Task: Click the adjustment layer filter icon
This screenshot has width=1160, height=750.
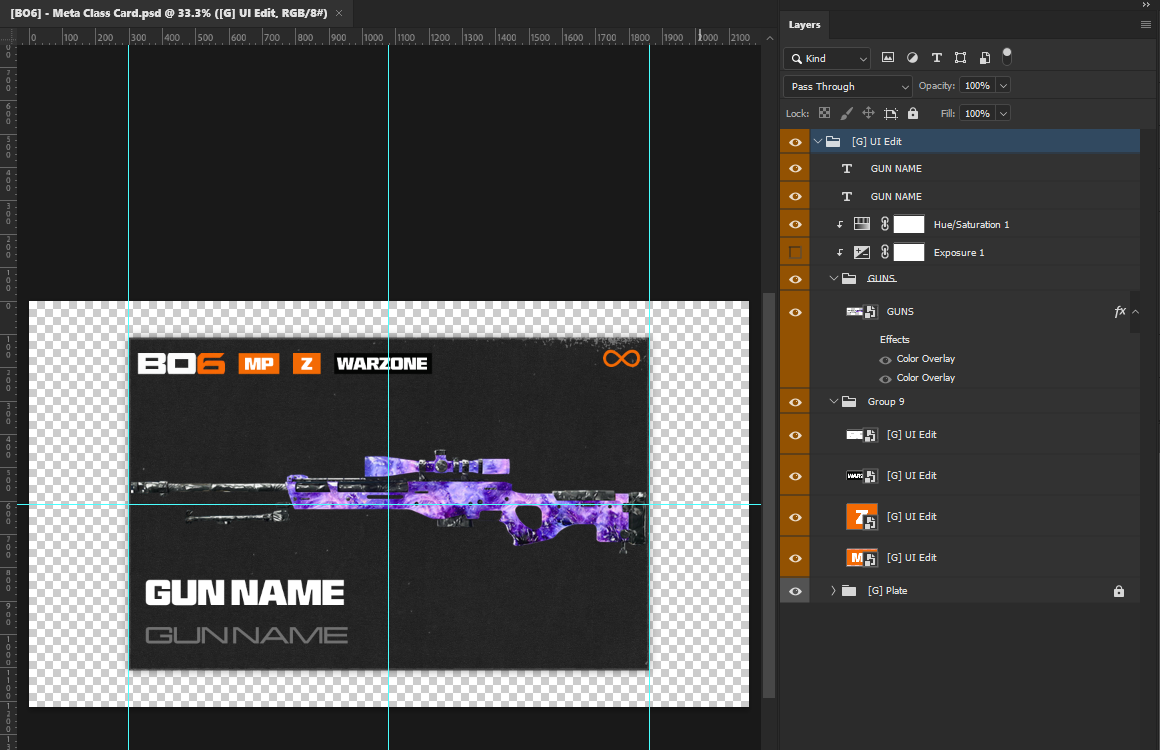Action: click(x=912, y=58)
